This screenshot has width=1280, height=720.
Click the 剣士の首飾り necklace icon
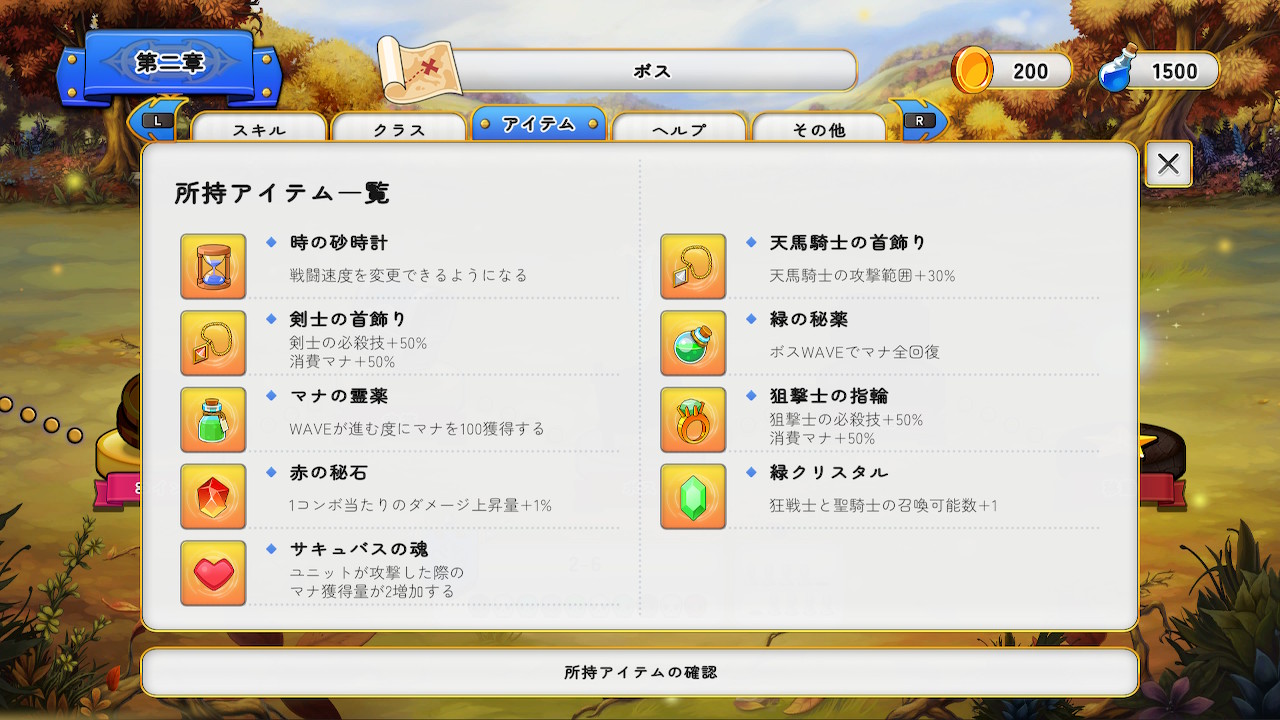tap(213, 343)
